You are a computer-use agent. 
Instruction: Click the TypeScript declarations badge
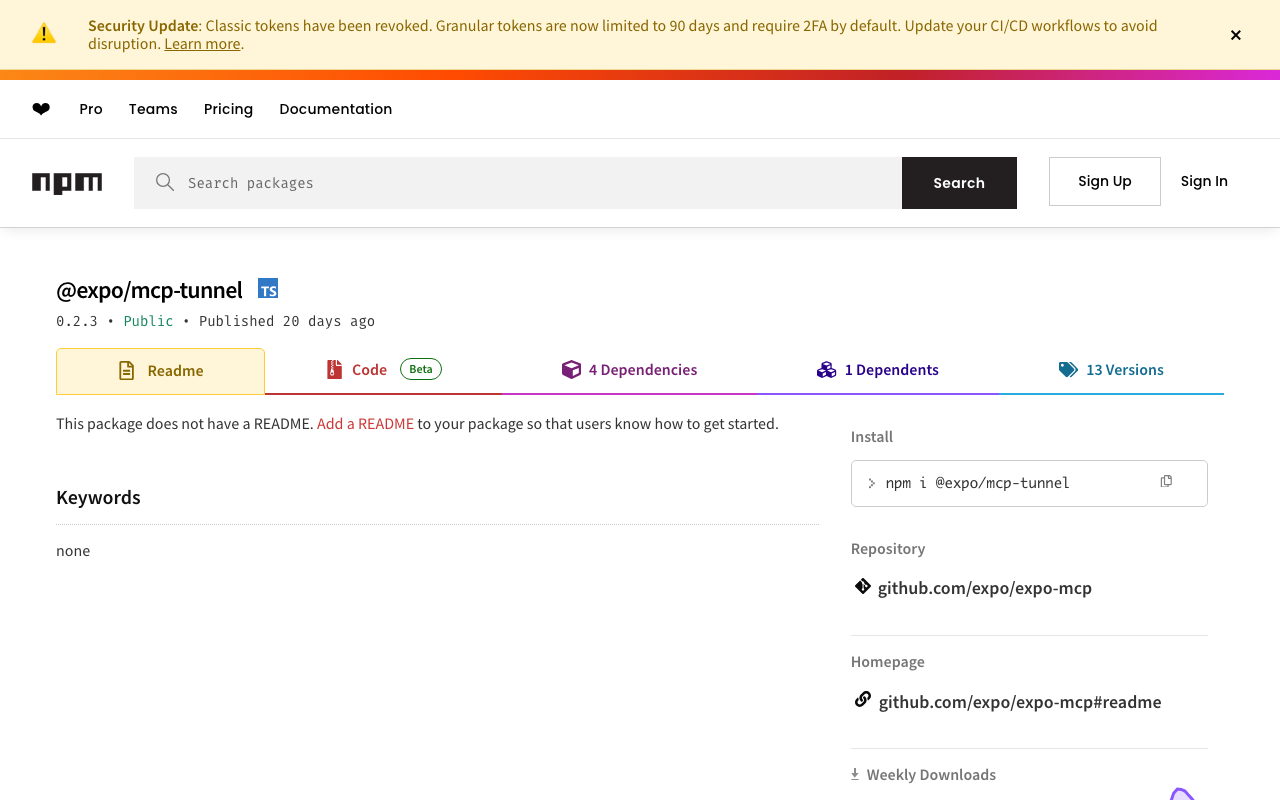click(268, 289)
